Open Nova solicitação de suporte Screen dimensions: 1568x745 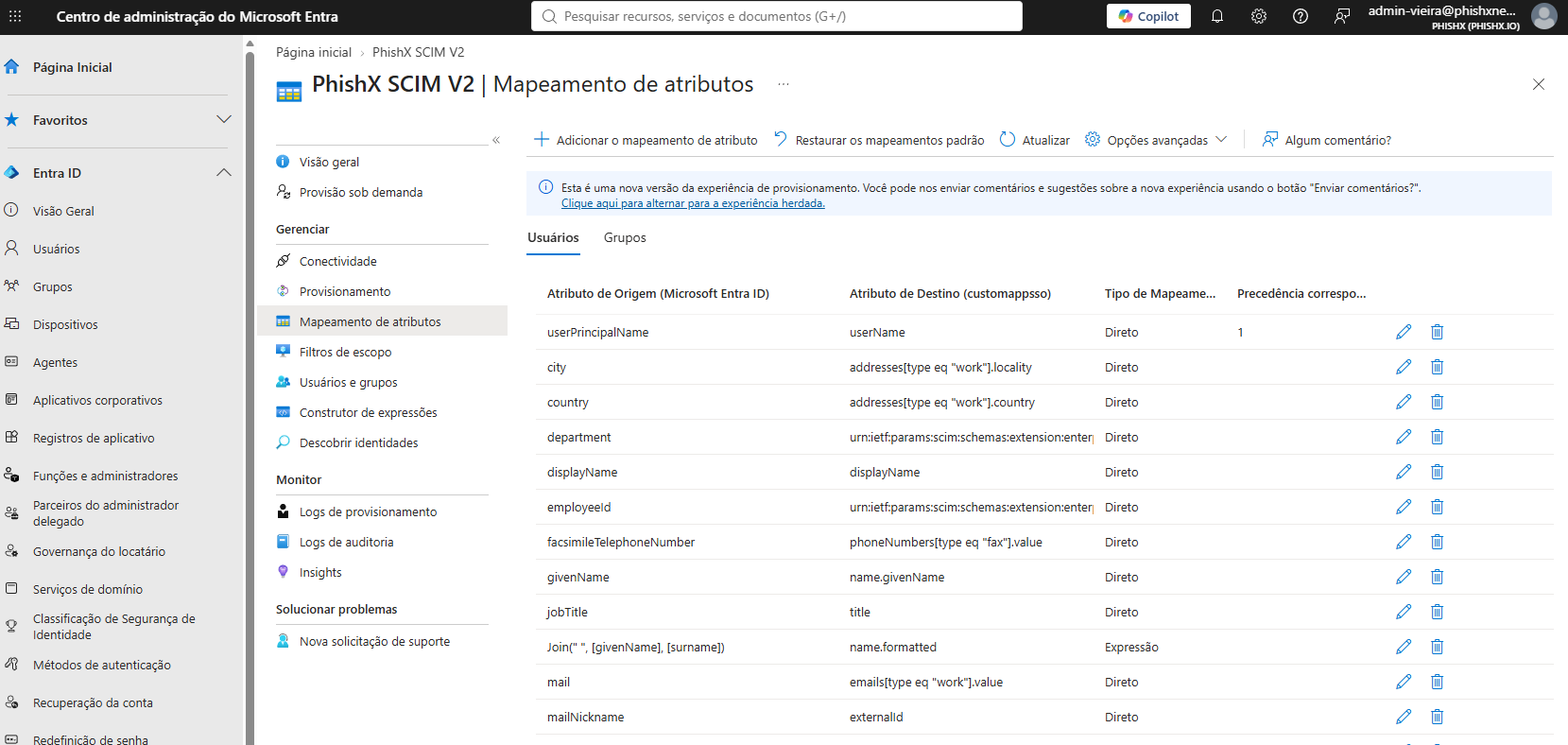point(374,641)
